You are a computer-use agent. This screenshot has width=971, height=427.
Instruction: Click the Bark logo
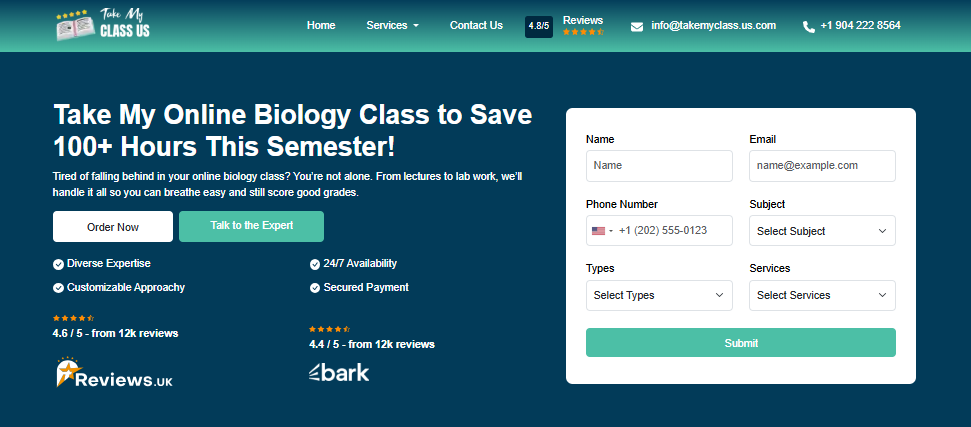338,373
